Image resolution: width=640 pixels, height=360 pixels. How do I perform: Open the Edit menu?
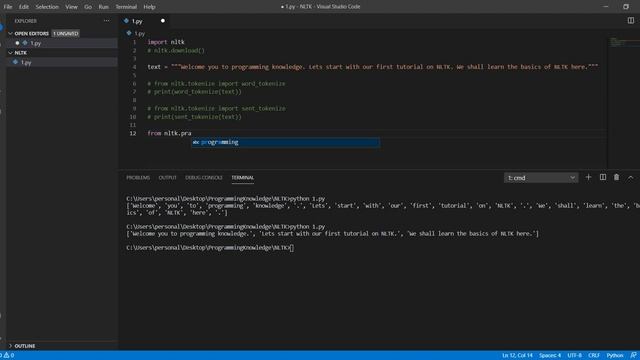point(24,7)
